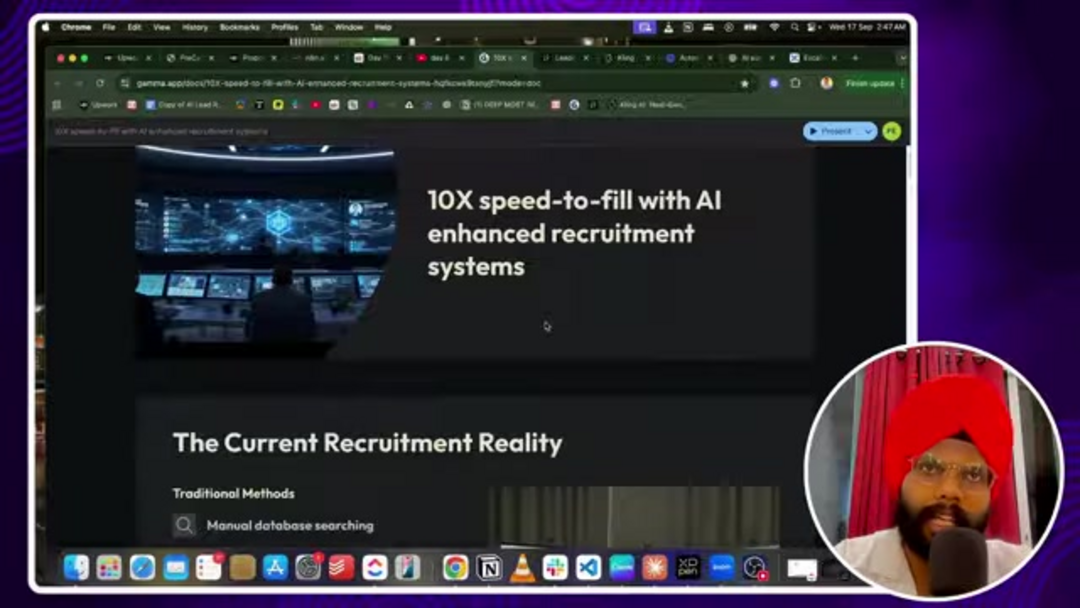Open macOS Control Center in menu bar
Screen dimensions: 1080x608
coord(811,27)
